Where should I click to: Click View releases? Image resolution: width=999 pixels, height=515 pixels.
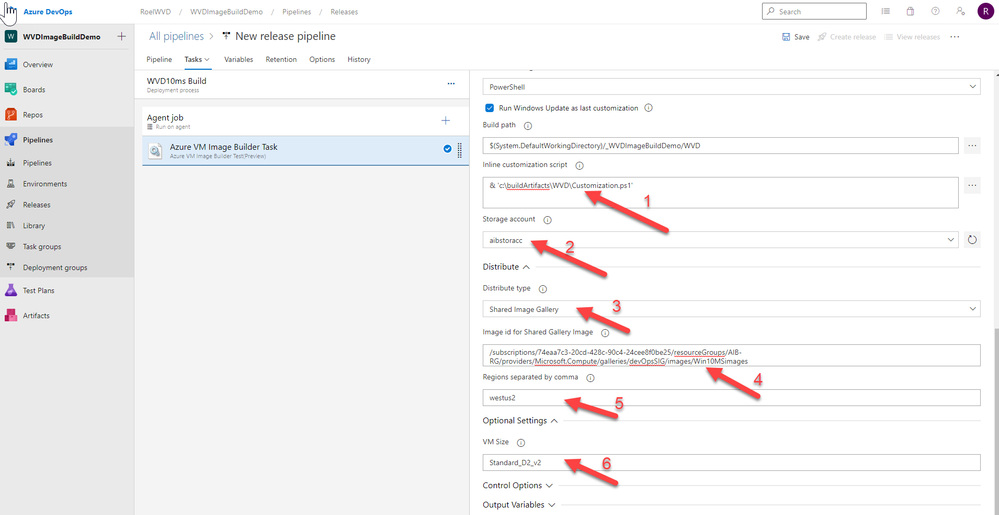pos(912,37)
